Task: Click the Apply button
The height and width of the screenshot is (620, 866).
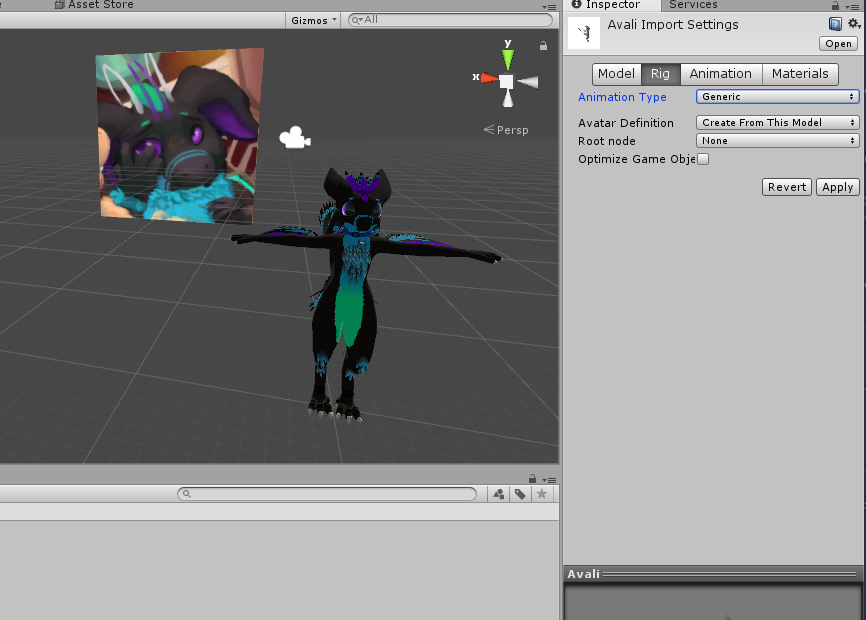Action: pos(837,187)
